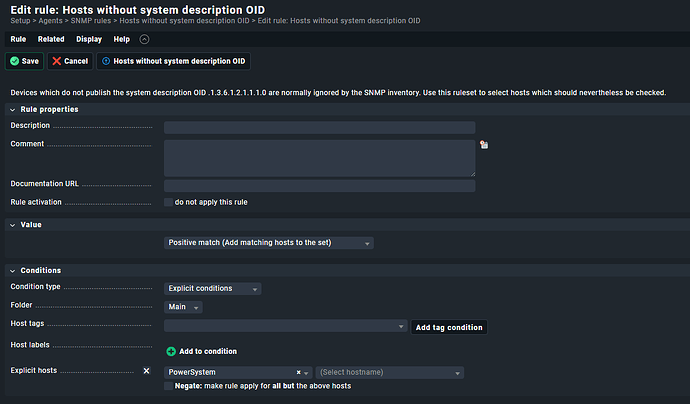Toggle the Negate explicit hosts checkbox

[168, 386]
